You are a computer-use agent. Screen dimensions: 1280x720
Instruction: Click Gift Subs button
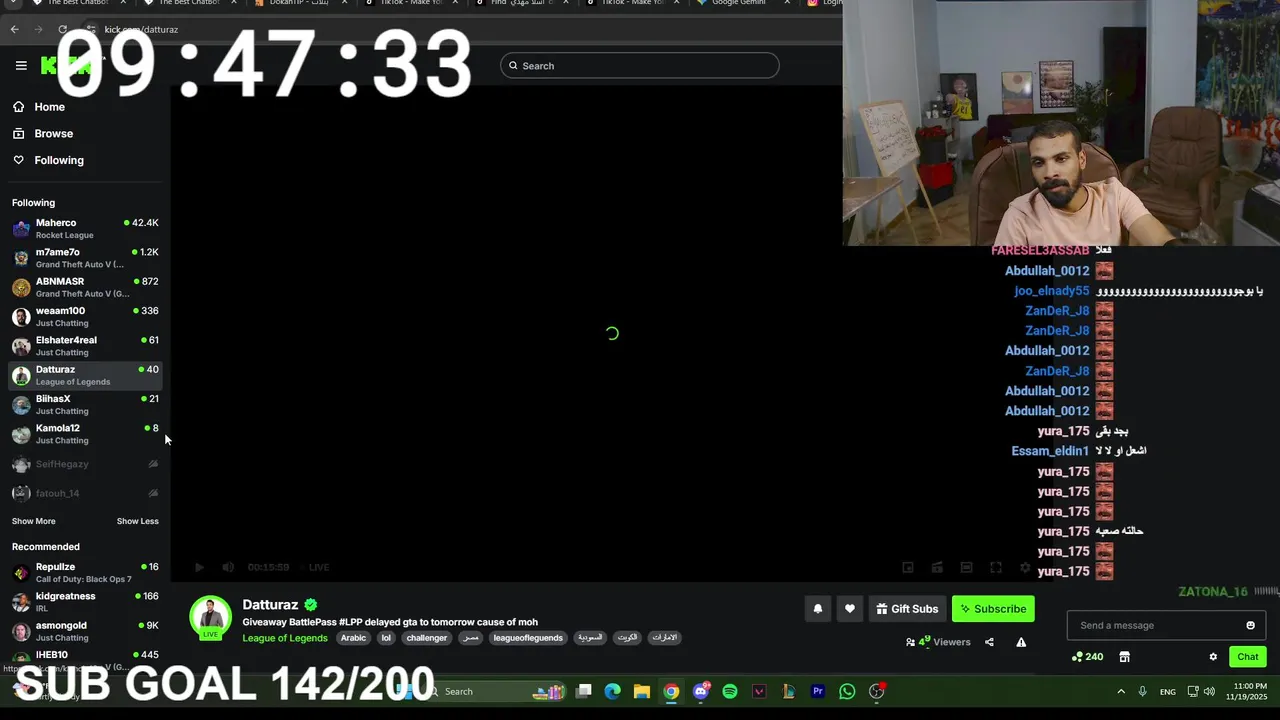[x=907, y=609]
